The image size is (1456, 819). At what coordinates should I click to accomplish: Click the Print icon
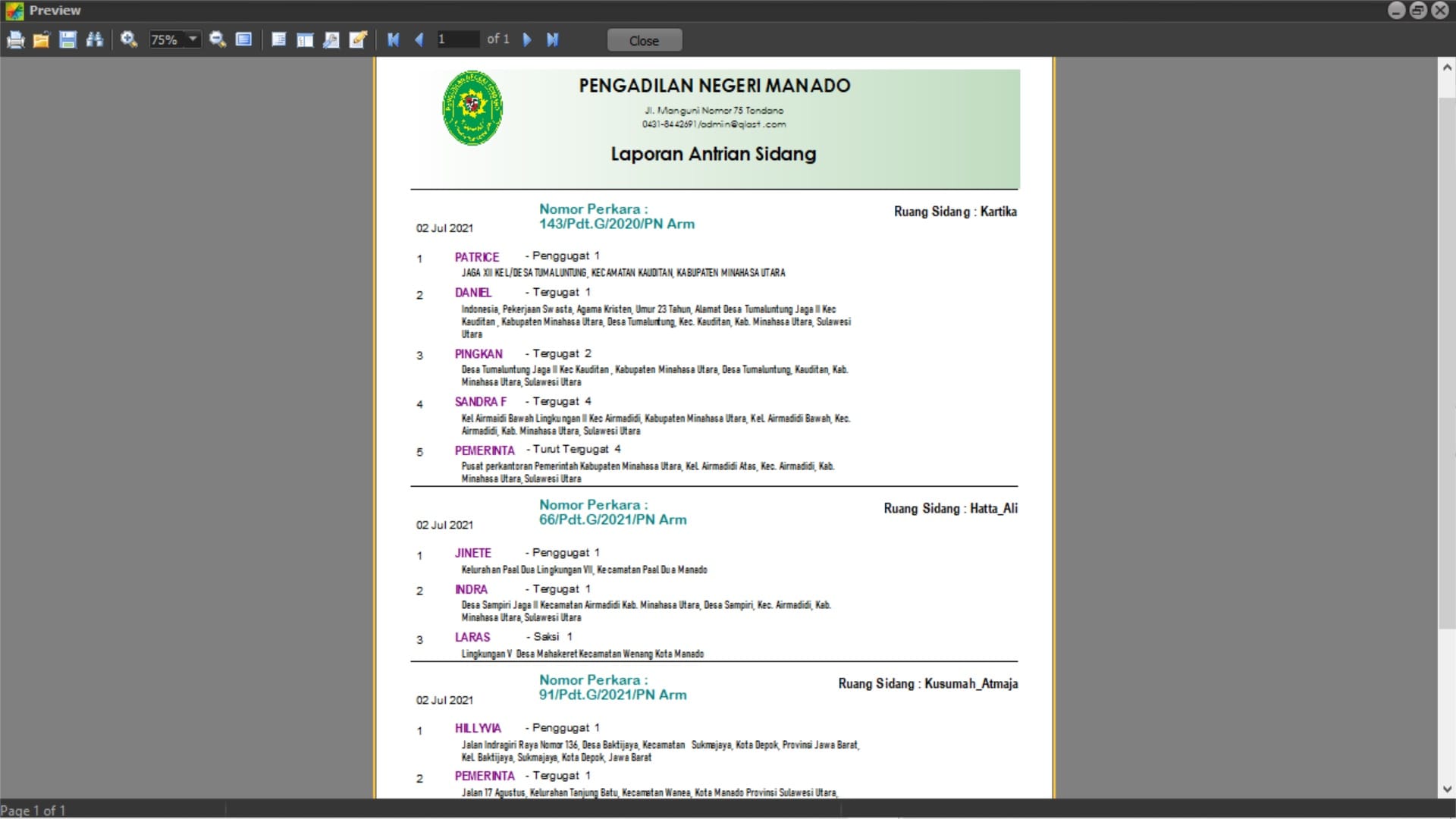click(15, 39)
